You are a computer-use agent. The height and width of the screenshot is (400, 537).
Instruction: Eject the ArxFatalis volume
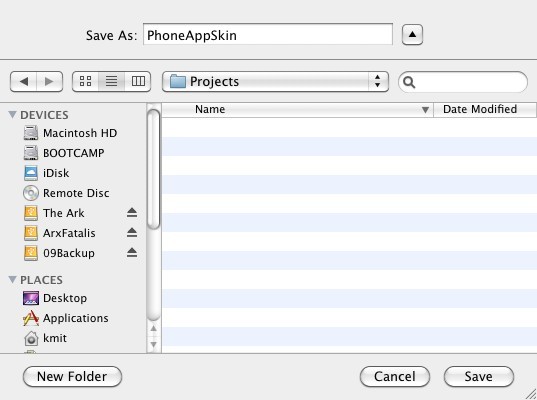[132, 233]
